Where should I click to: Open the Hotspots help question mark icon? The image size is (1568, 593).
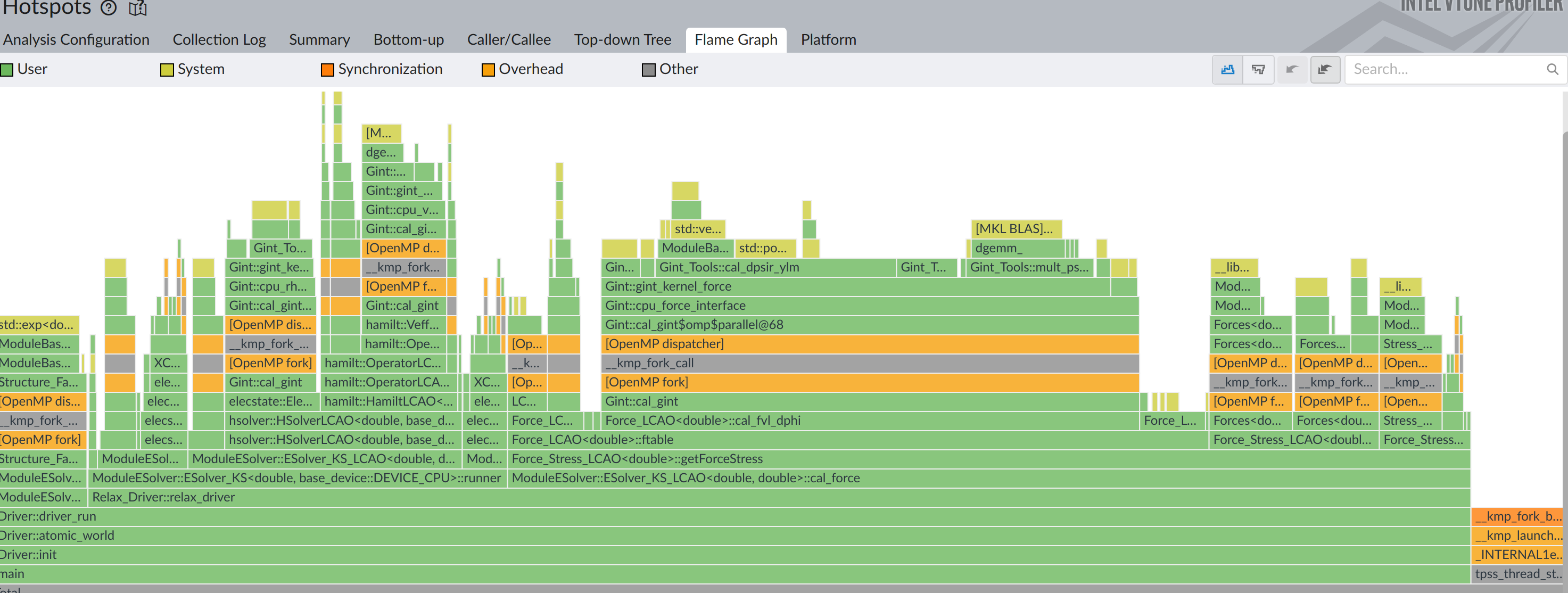(x=109, y=8)
